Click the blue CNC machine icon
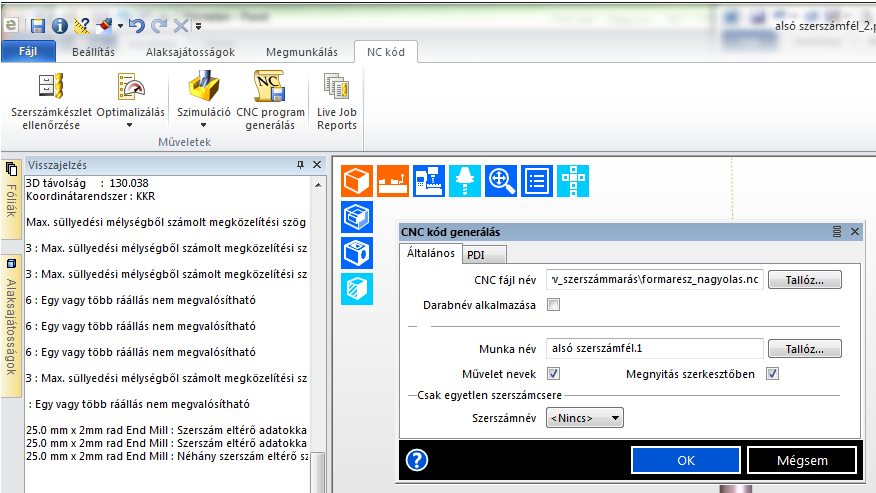The height and width of the screenshot is (493, 876). pyautogui.click(x=429, y=181)
